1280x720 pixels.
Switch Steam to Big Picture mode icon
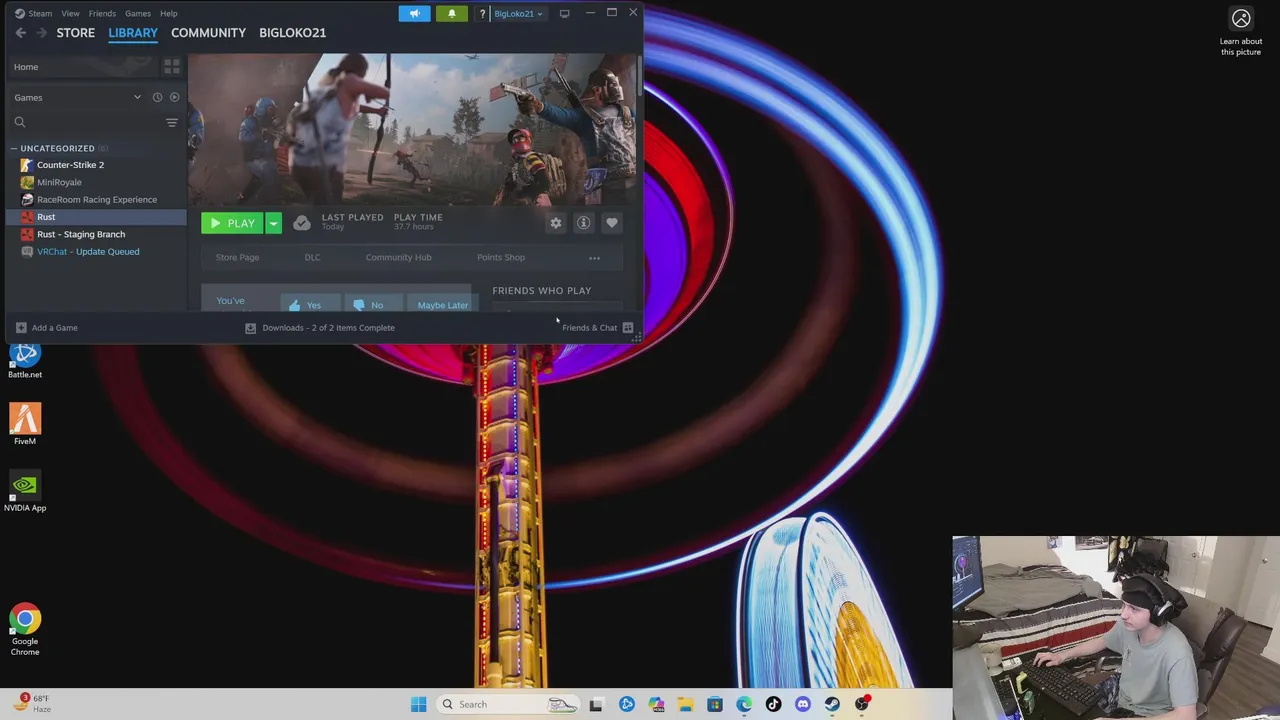click(x=564, y=13)
